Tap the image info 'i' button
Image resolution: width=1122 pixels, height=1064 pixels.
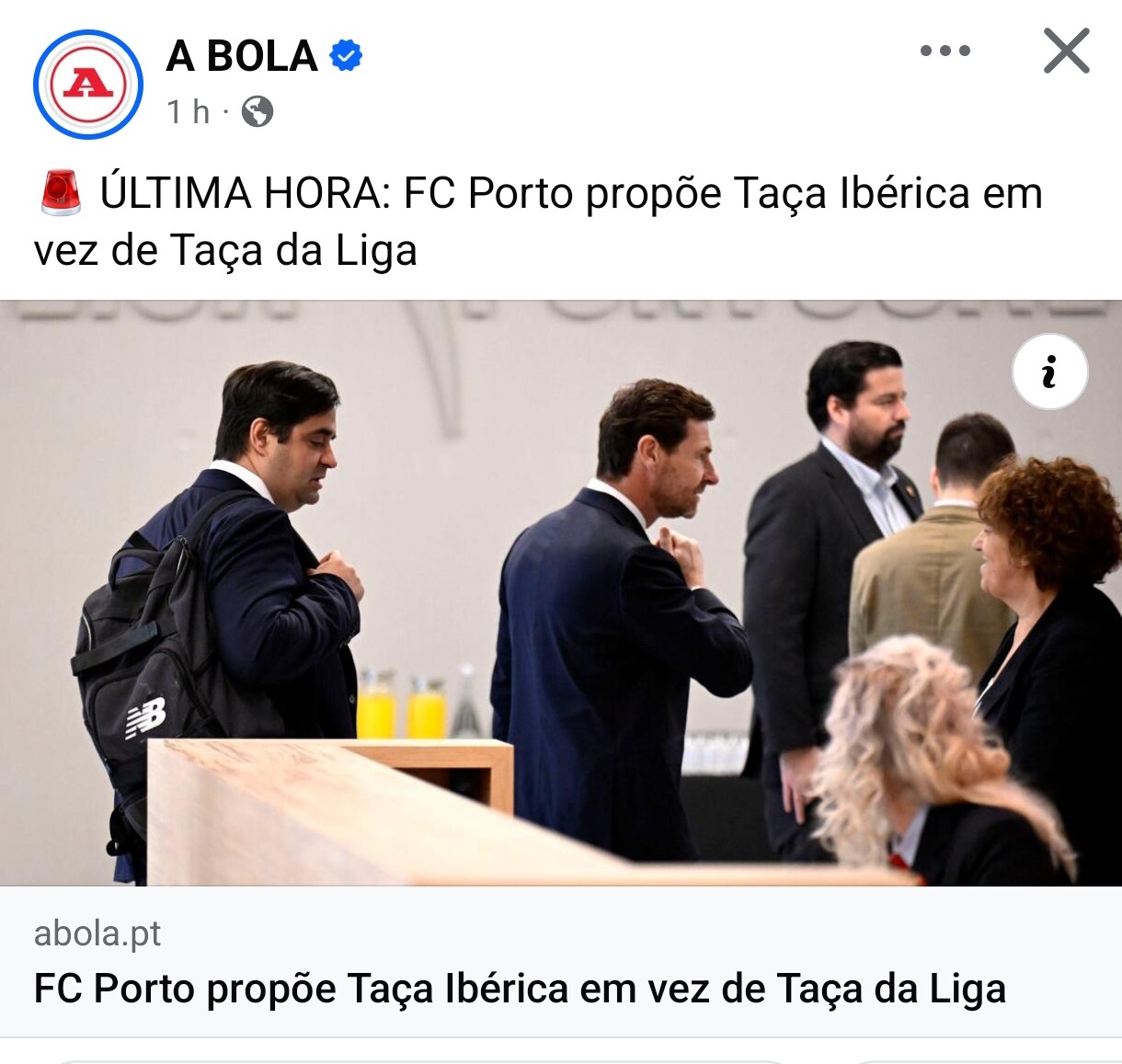(1049, 372)
